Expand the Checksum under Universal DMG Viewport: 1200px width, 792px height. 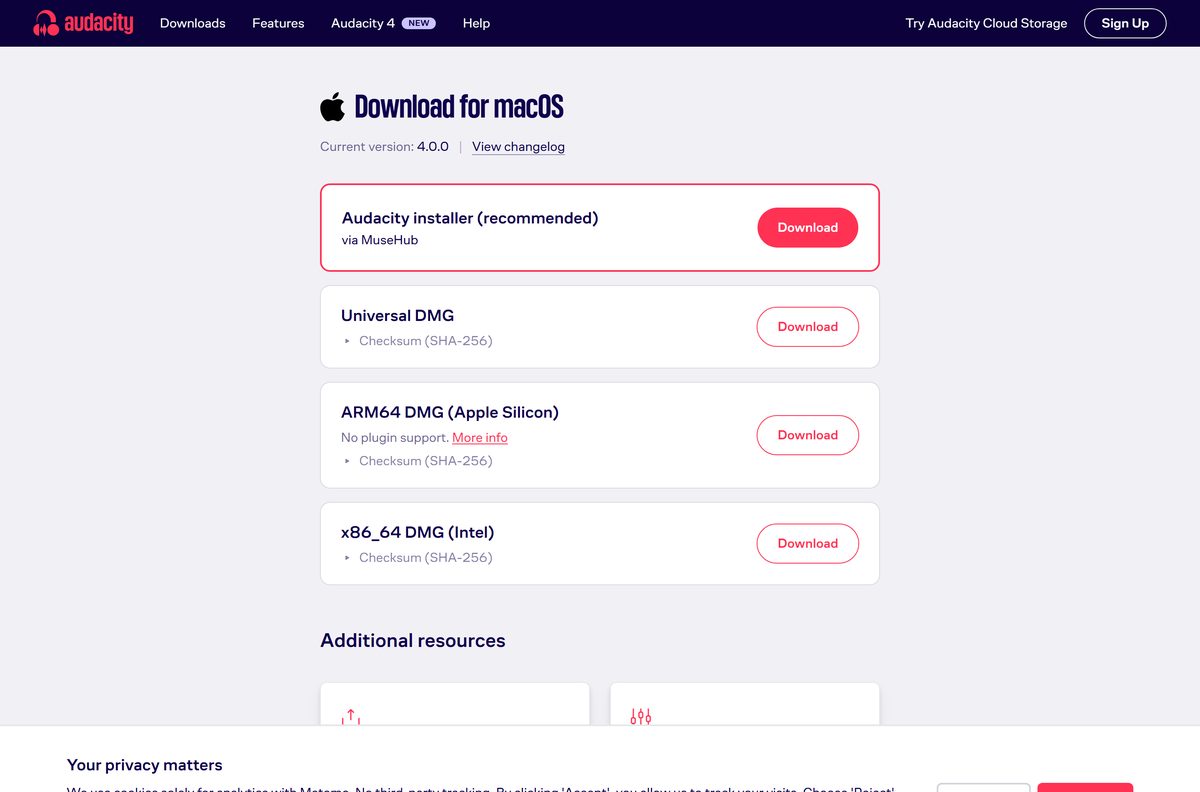tap(418, 341)
